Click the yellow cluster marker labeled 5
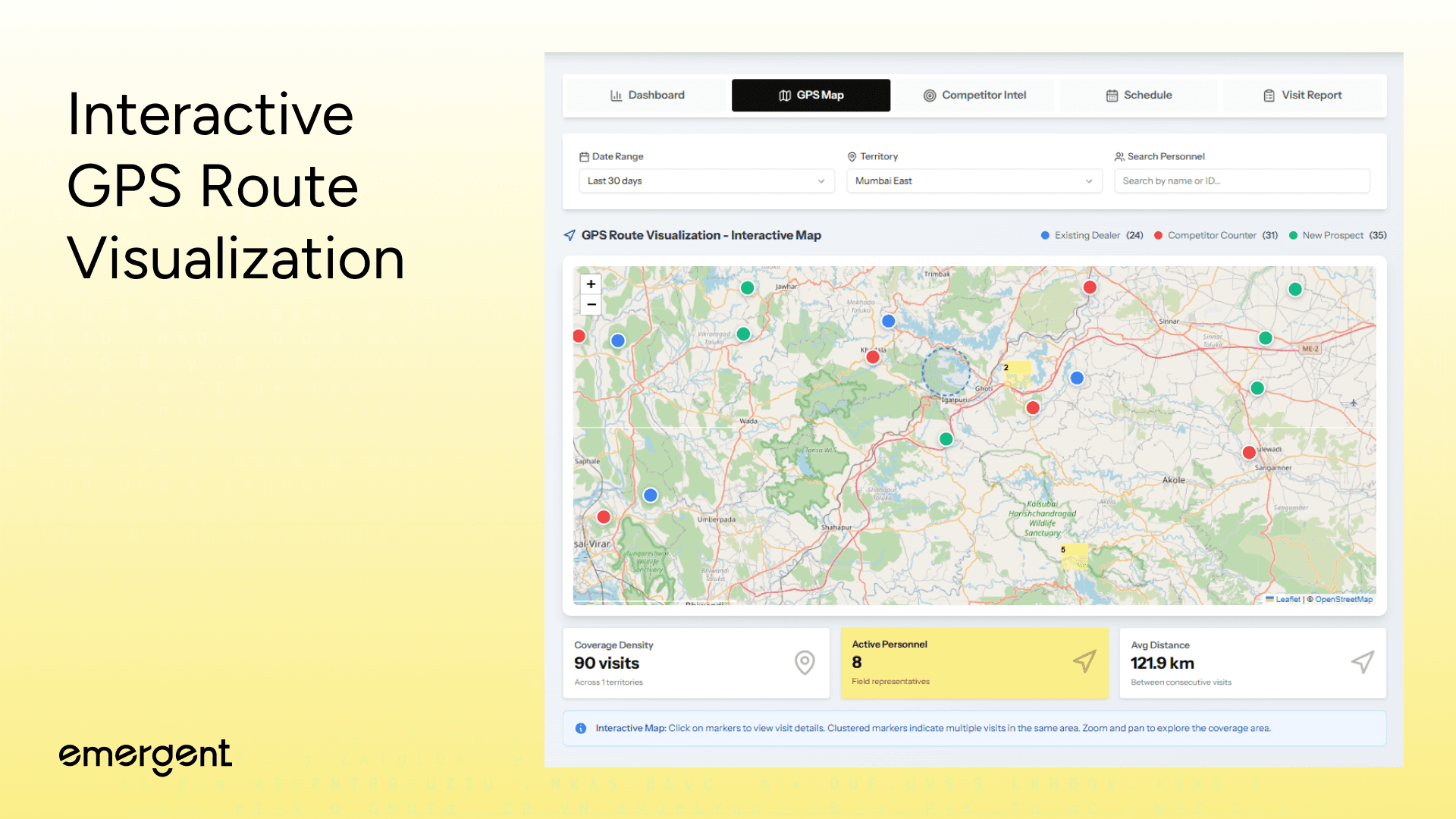The width and height of the screenshot is (1456, 819). tap(1075, 556)
